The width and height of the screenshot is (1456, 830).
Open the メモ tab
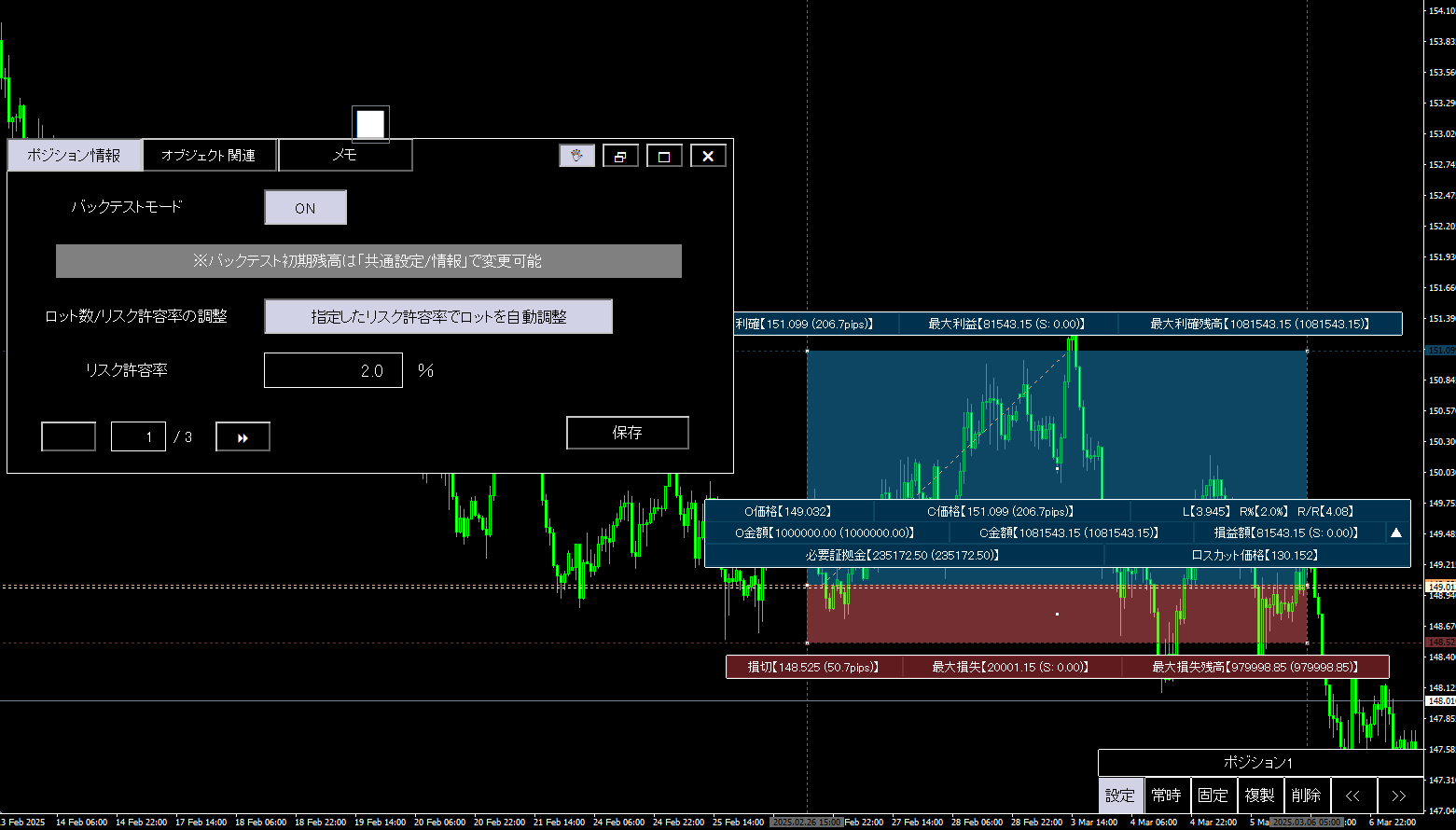click(x=345, y=156)
